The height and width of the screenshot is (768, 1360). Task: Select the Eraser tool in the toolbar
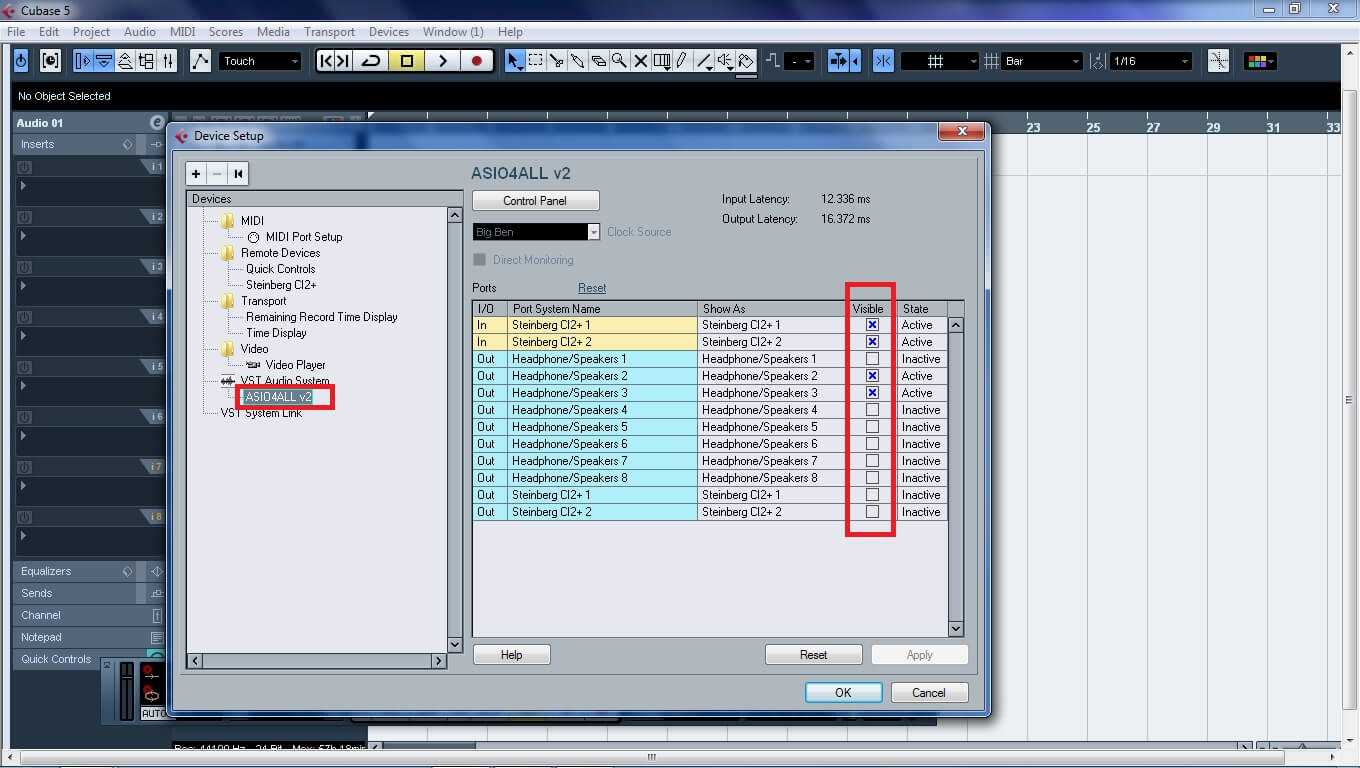(599, 60)
